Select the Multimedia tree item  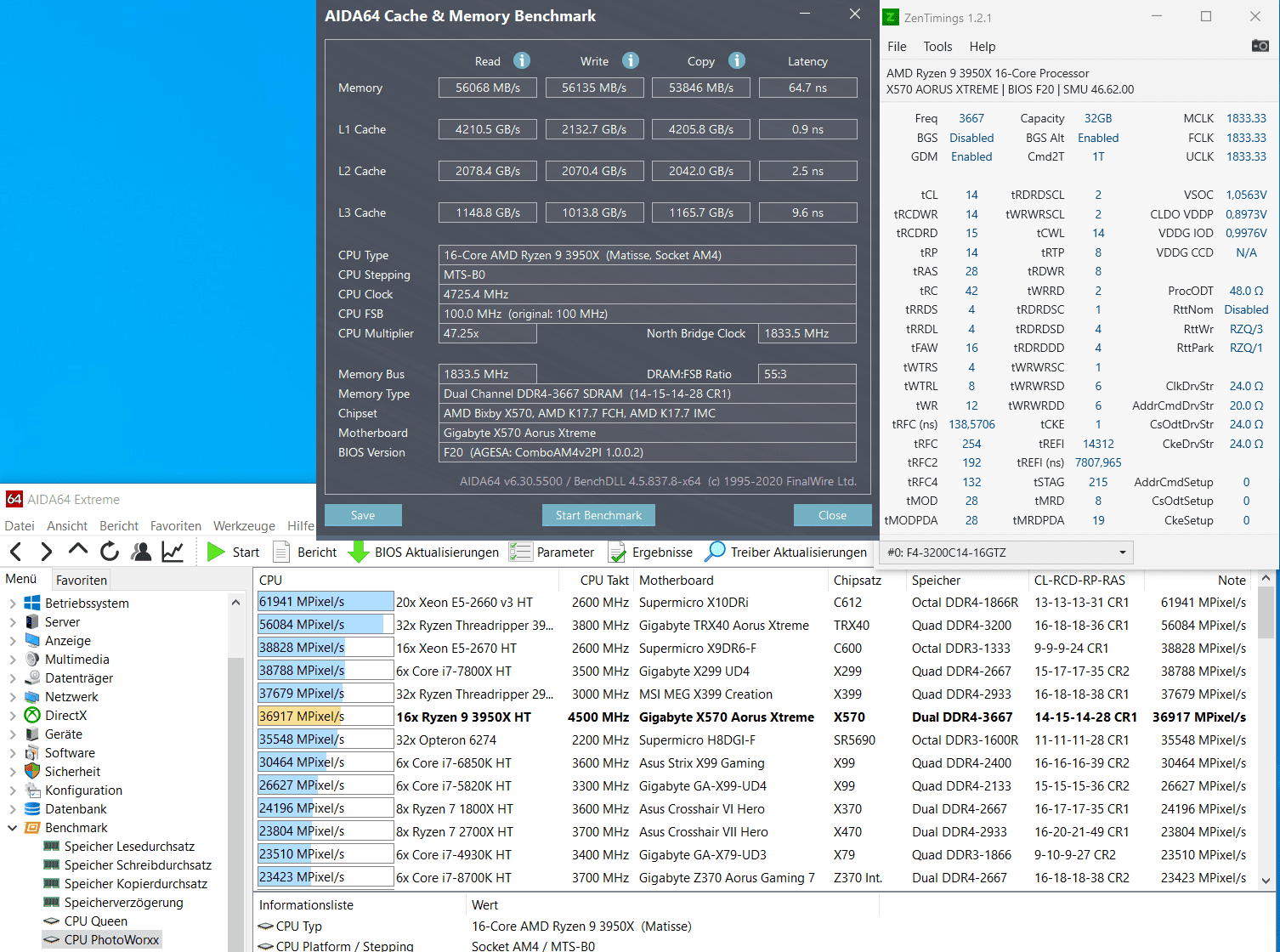coord(76,660)
